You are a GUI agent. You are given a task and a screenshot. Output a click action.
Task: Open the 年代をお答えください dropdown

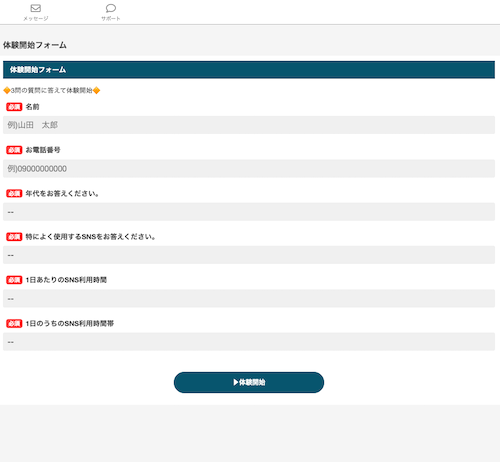point(249,212)
